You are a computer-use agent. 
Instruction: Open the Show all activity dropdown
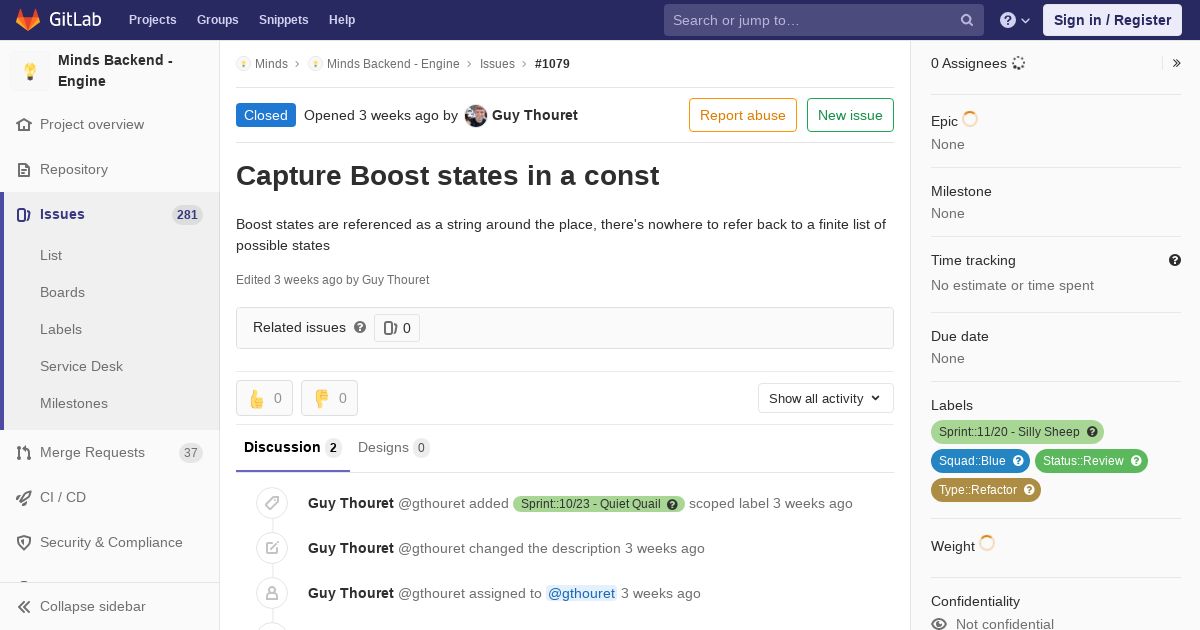click(826, 398)
